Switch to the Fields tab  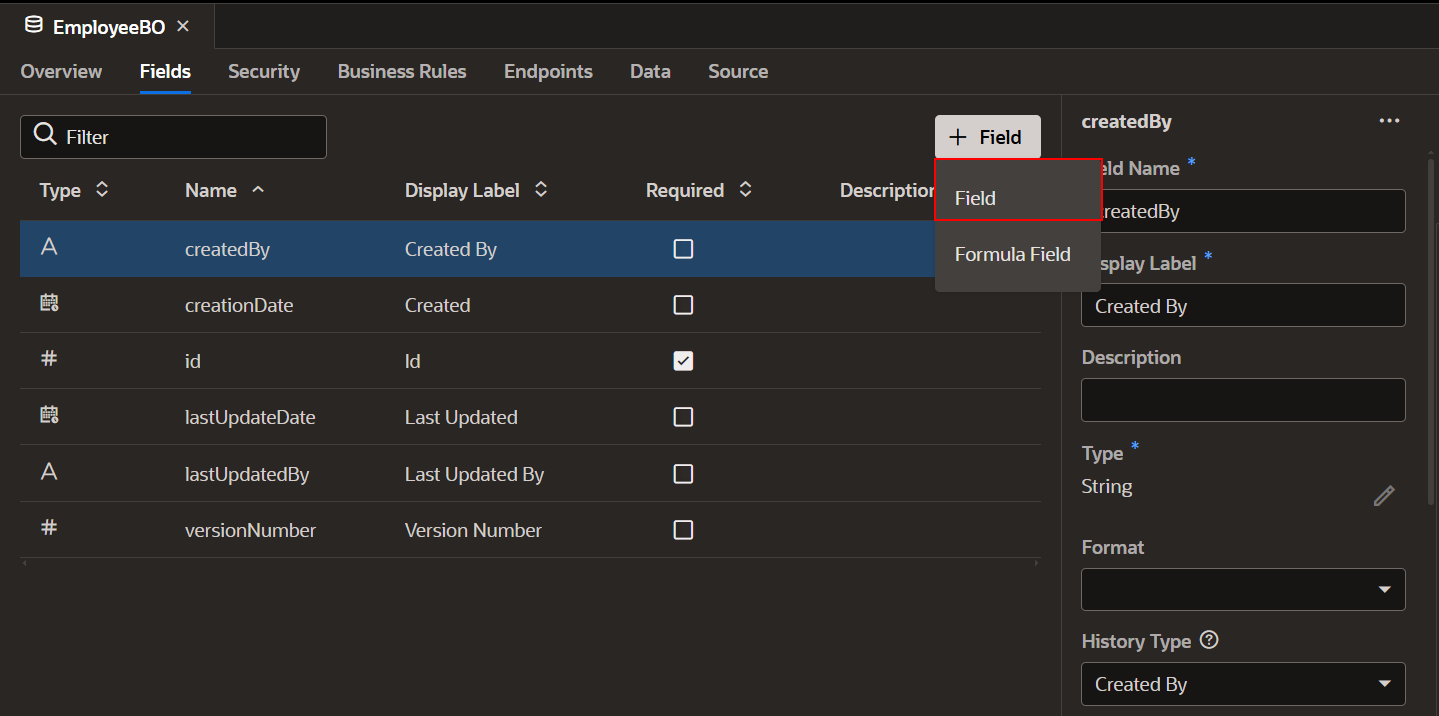click(x=165, y=71)
